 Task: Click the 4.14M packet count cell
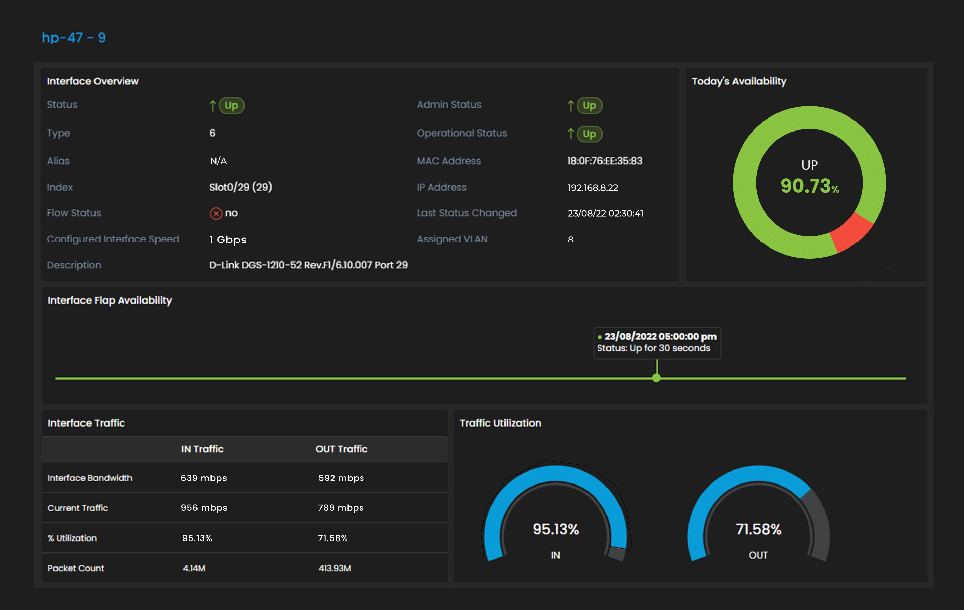point(194,568)
